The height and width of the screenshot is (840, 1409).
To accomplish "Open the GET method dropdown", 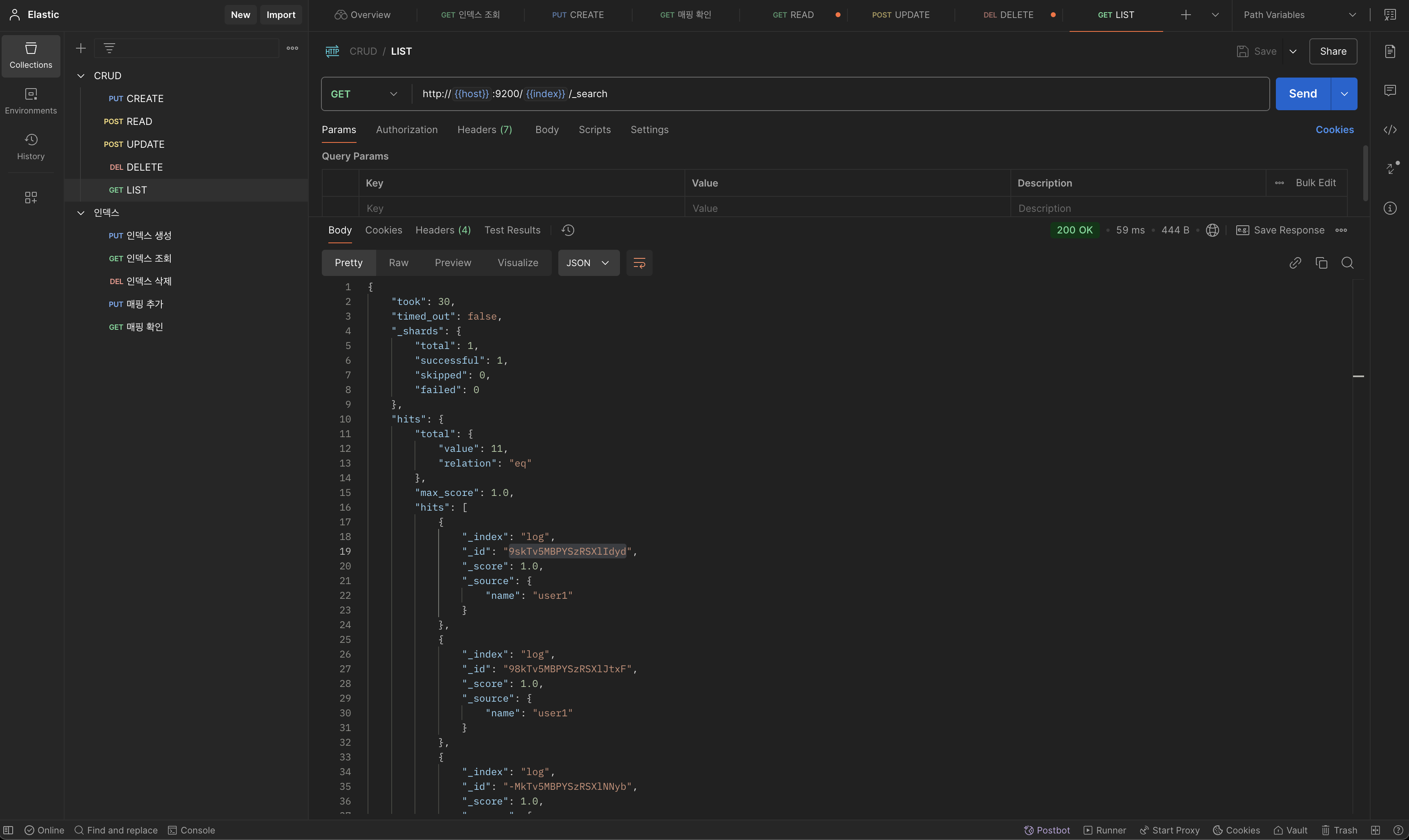I will point(364,94).
